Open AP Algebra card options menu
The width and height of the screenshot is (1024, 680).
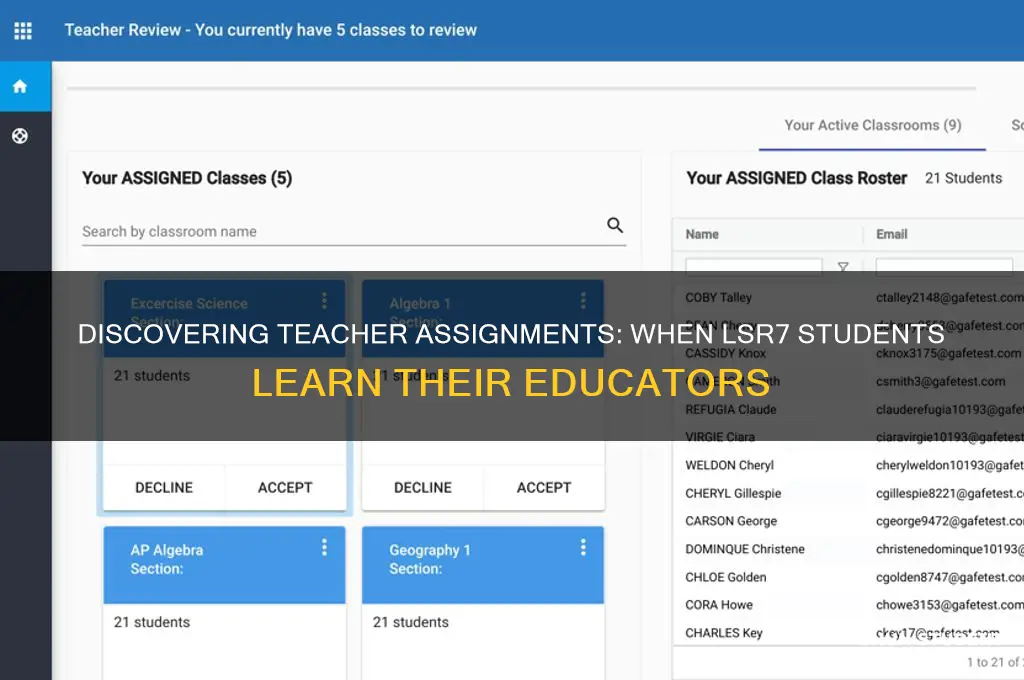tap(324, 547)
